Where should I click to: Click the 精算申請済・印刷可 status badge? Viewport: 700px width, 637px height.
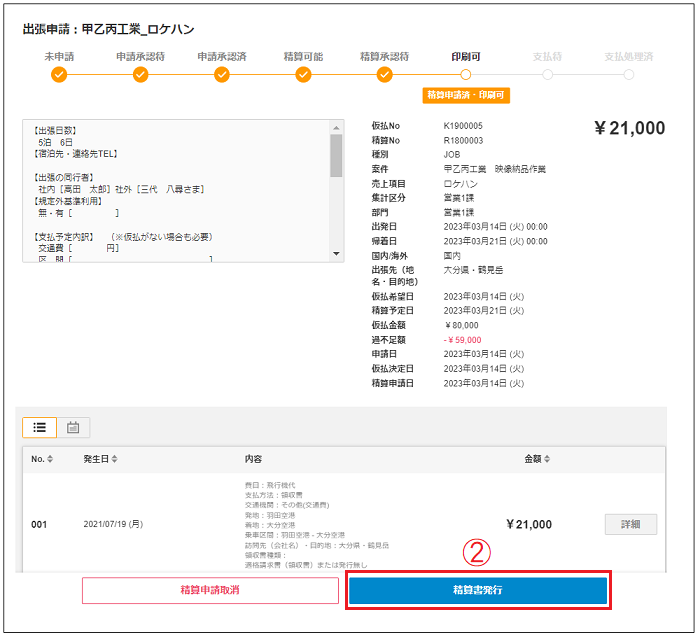tap(466, 95)
